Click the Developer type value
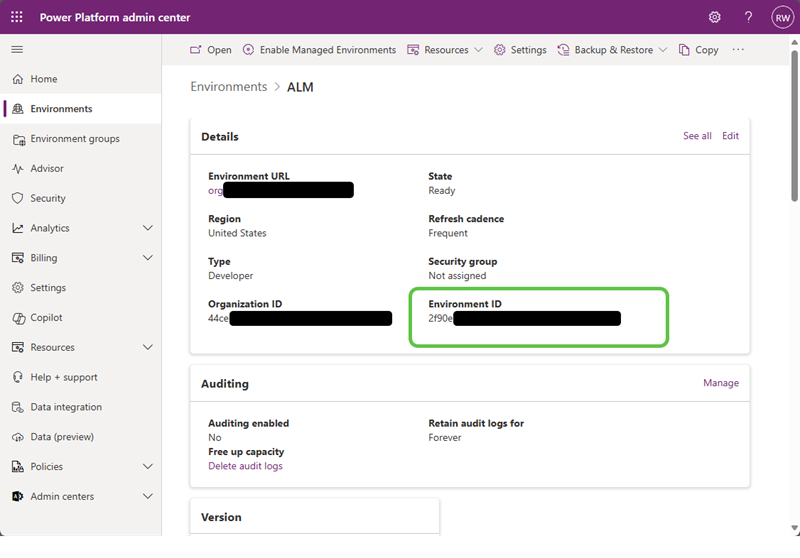800x558 pixels. [231, 275]
